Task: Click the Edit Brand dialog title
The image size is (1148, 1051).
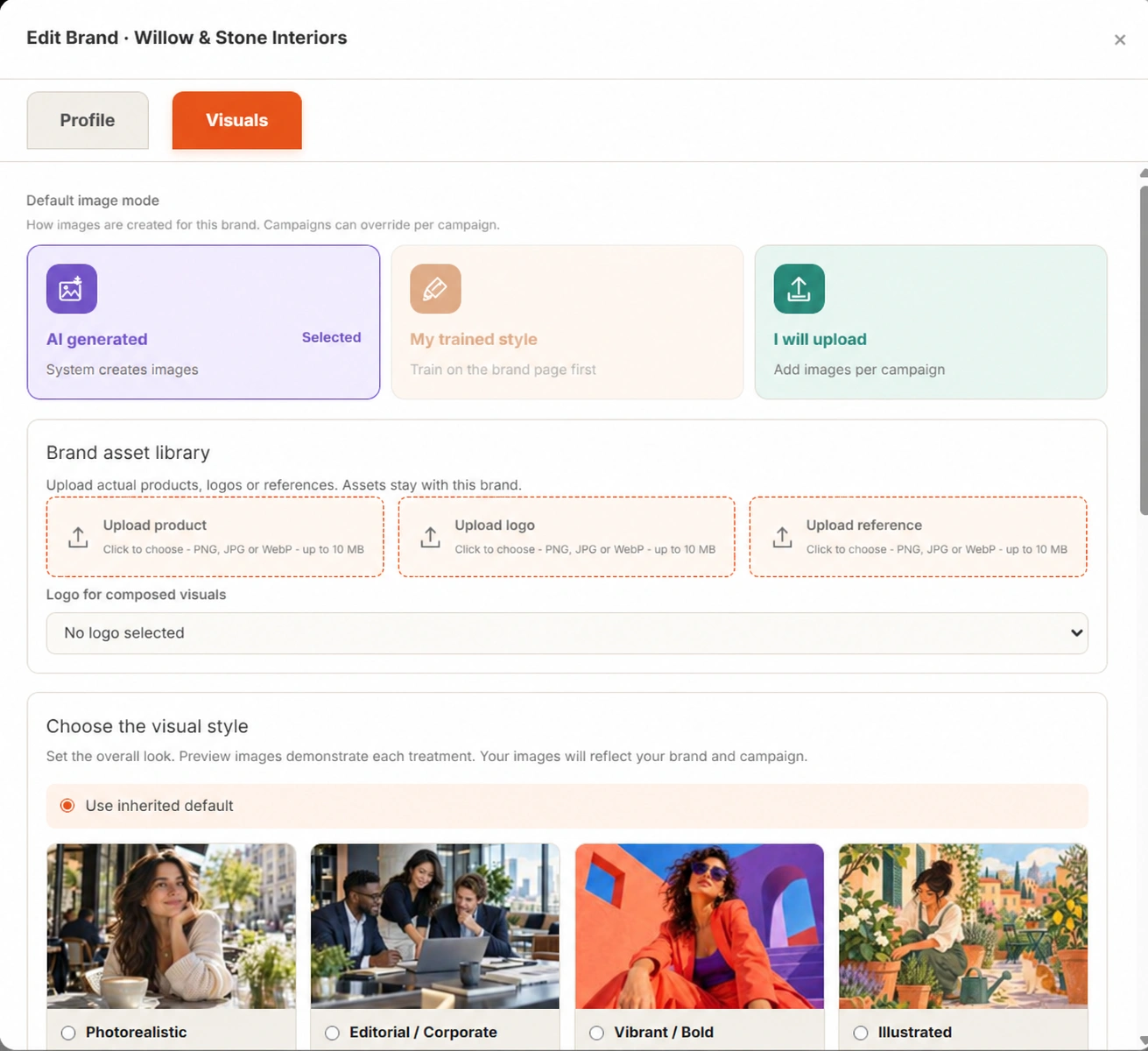Action: tap(187, 38)
